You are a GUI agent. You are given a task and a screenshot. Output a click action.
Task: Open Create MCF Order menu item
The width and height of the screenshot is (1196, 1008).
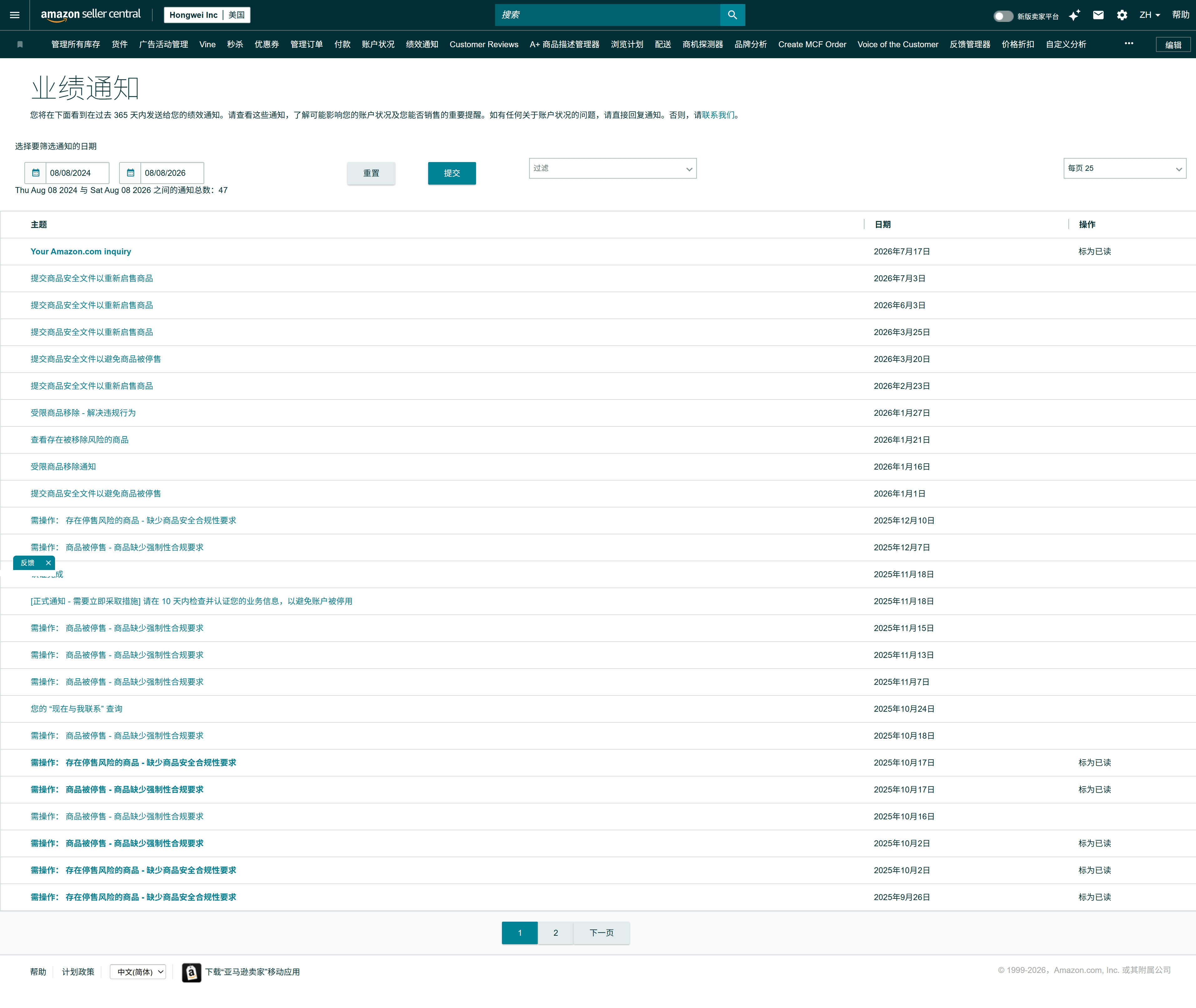[x=812, y=44]
